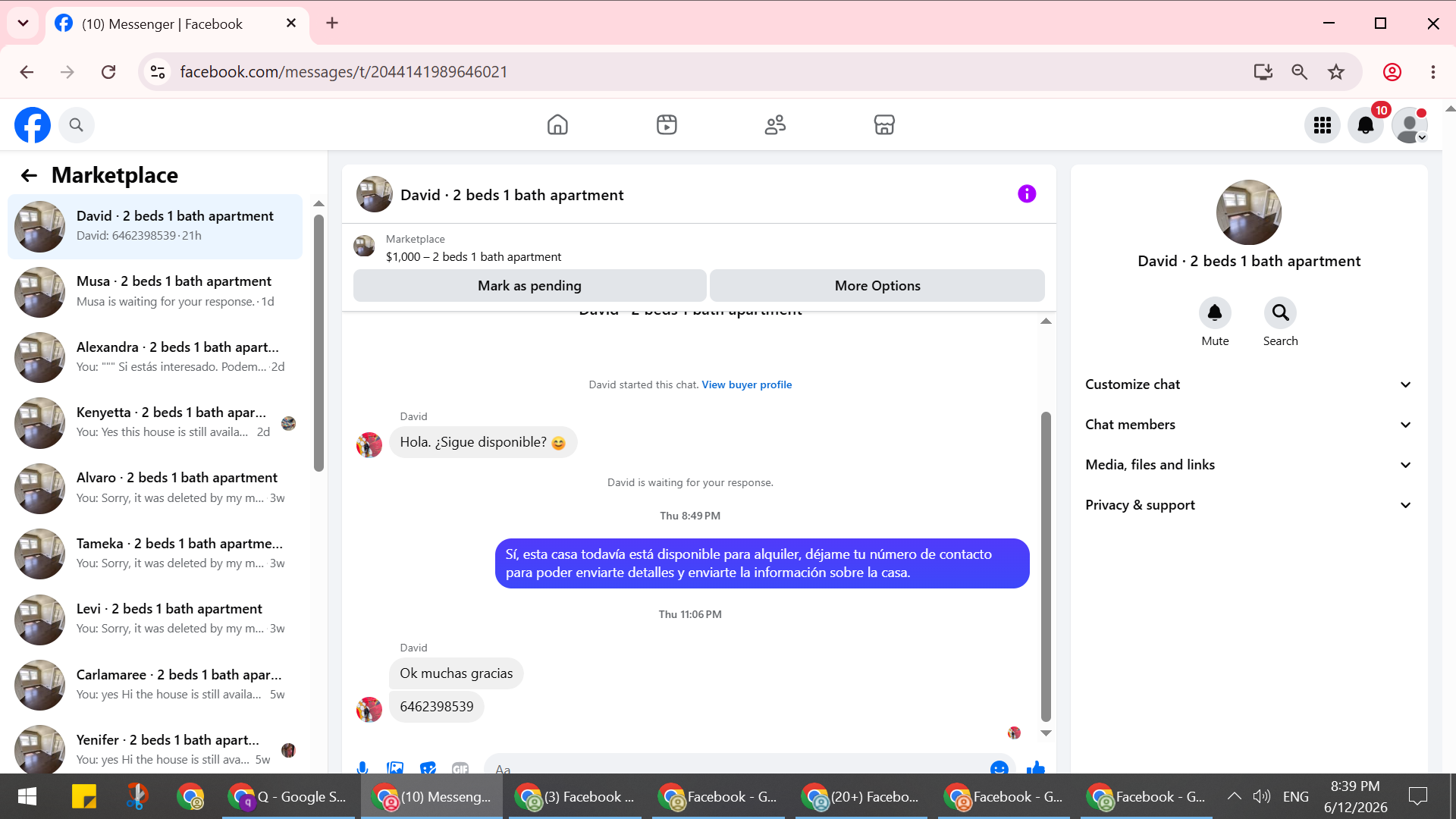Open the Levi conversation
This screenshot has height=819, width=1456.
point(155,620)
